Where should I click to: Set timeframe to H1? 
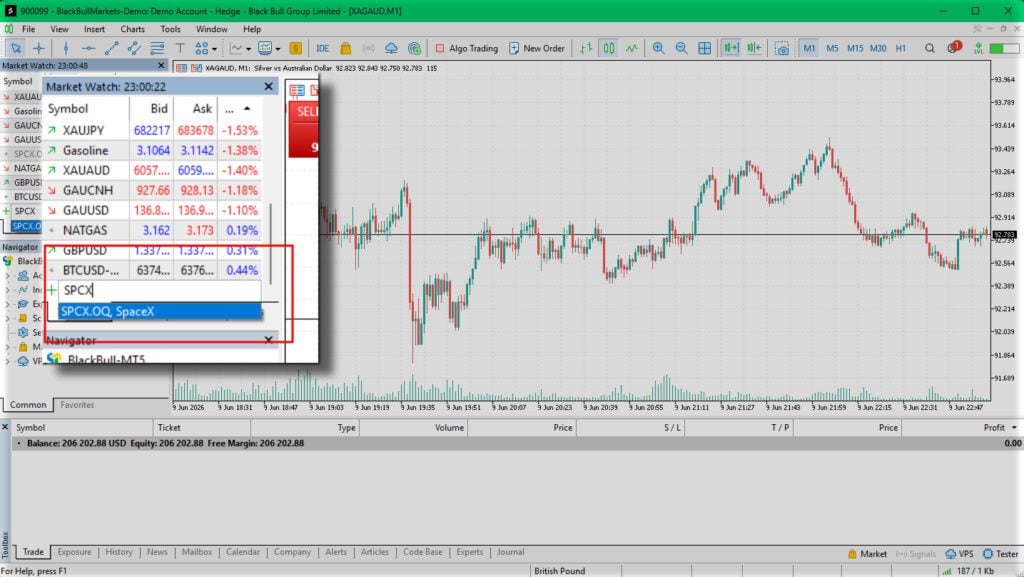(x=901, y=48)
